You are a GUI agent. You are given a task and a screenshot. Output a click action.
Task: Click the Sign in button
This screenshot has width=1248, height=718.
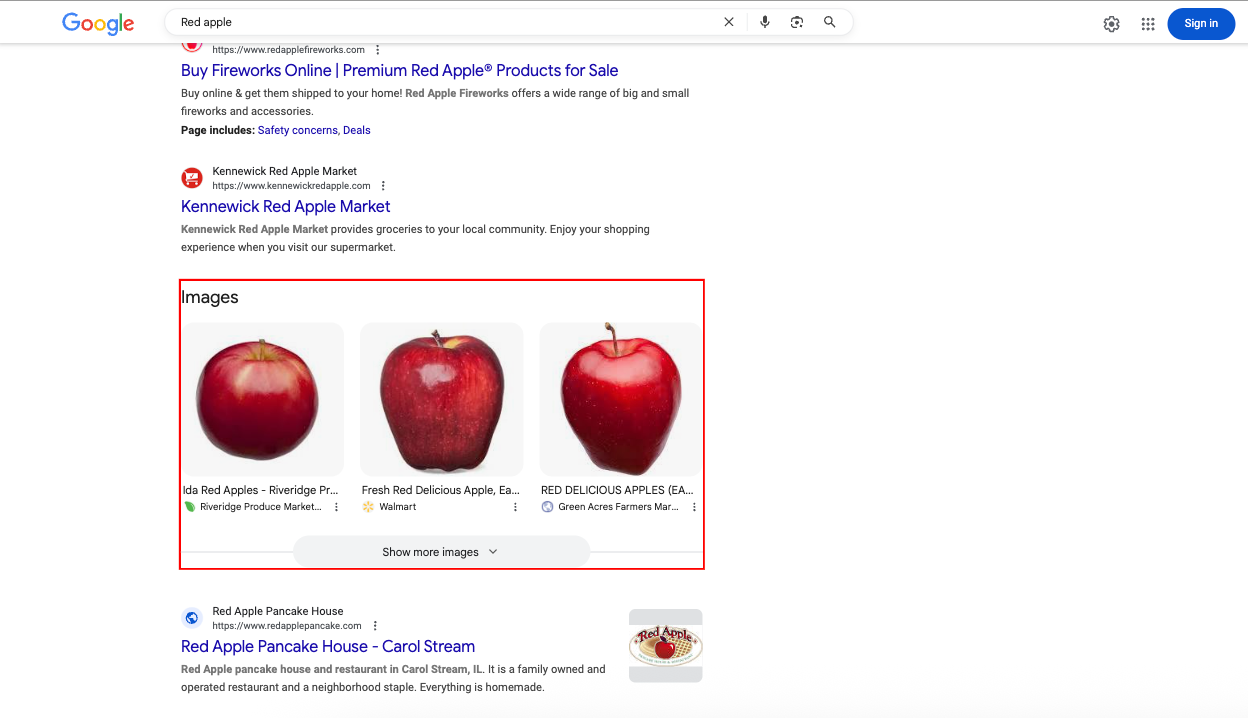(1201, 23)
